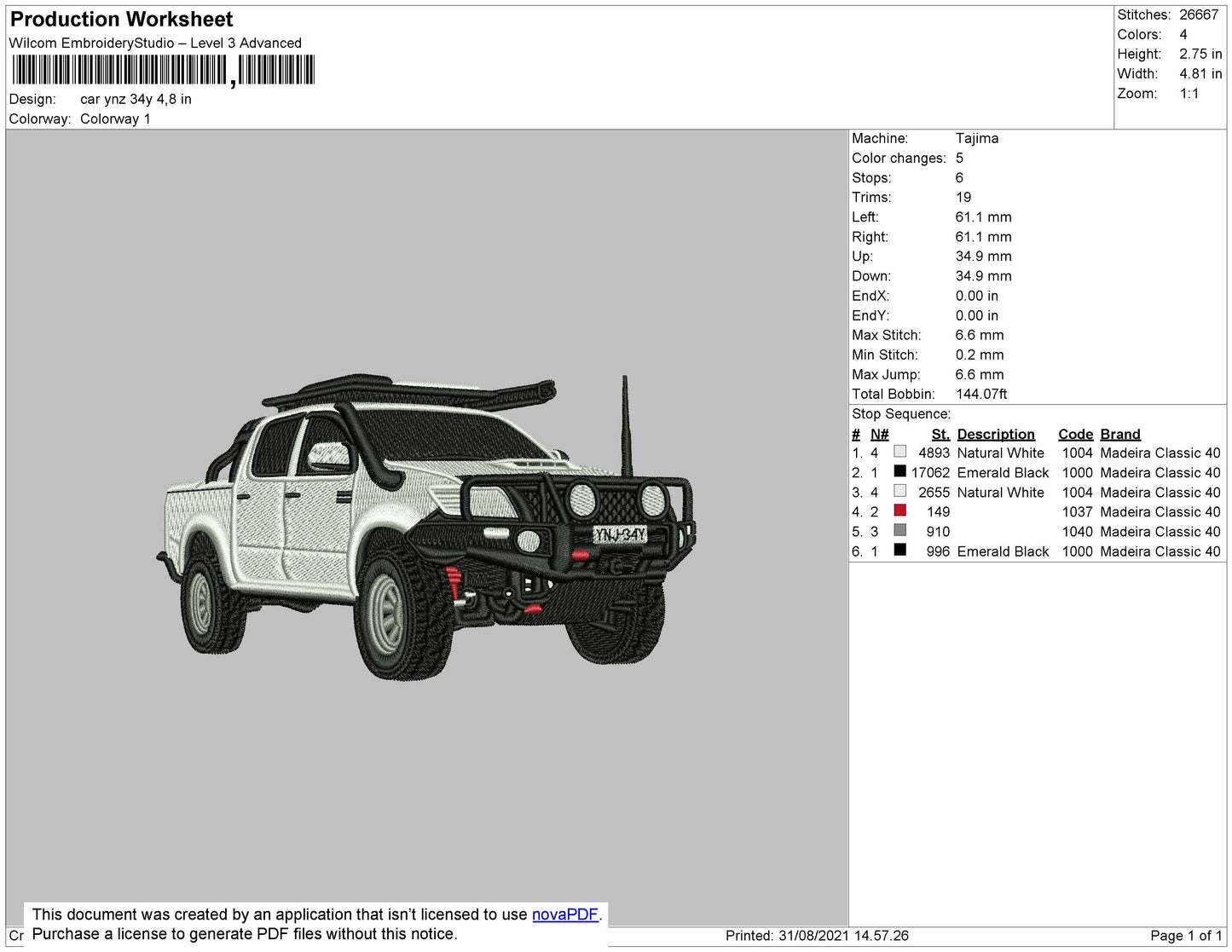This screenshot has height=952, width=1232.
Task: Click the embroidered truck design preview
Action: point(426,526)
